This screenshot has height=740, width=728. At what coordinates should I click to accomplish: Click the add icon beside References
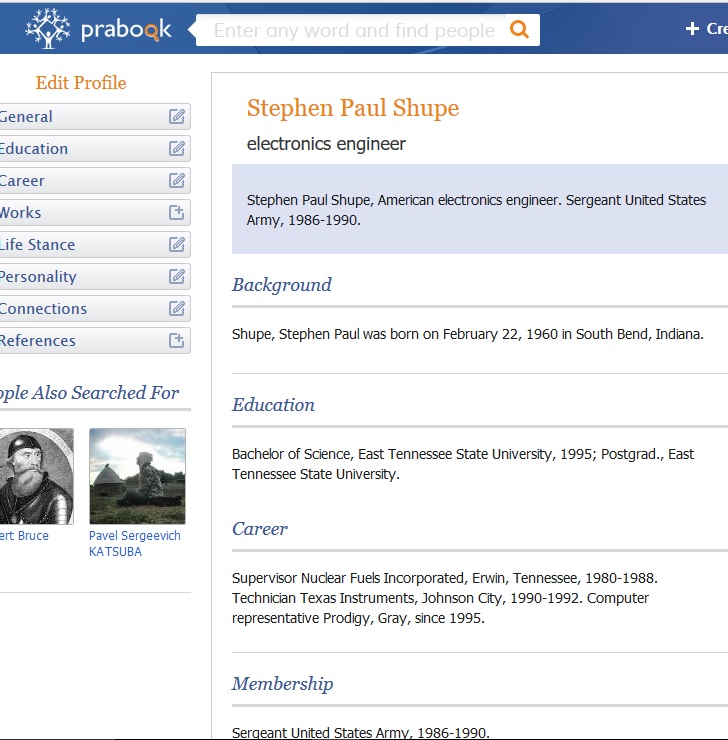tap(177, 341)
